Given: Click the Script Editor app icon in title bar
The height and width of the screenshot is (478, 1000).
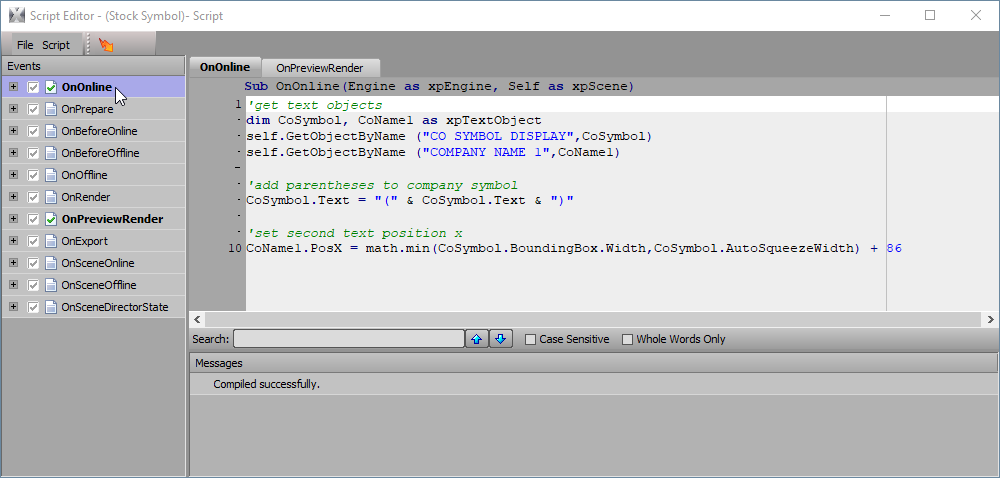Looking at the screenshot, I should [x=17, y=15].
